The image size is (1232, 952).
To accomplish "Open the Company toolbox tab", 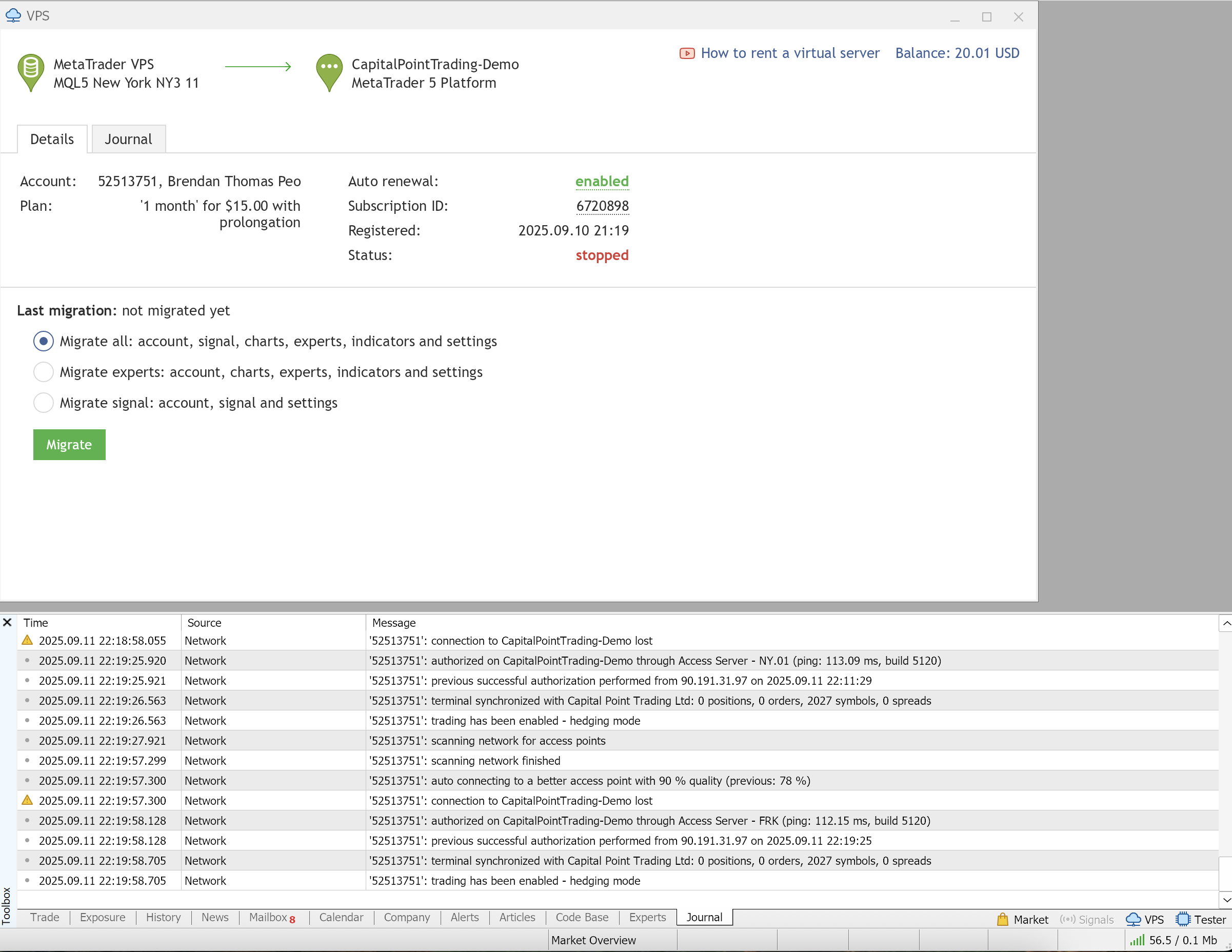I will [407, 918].
